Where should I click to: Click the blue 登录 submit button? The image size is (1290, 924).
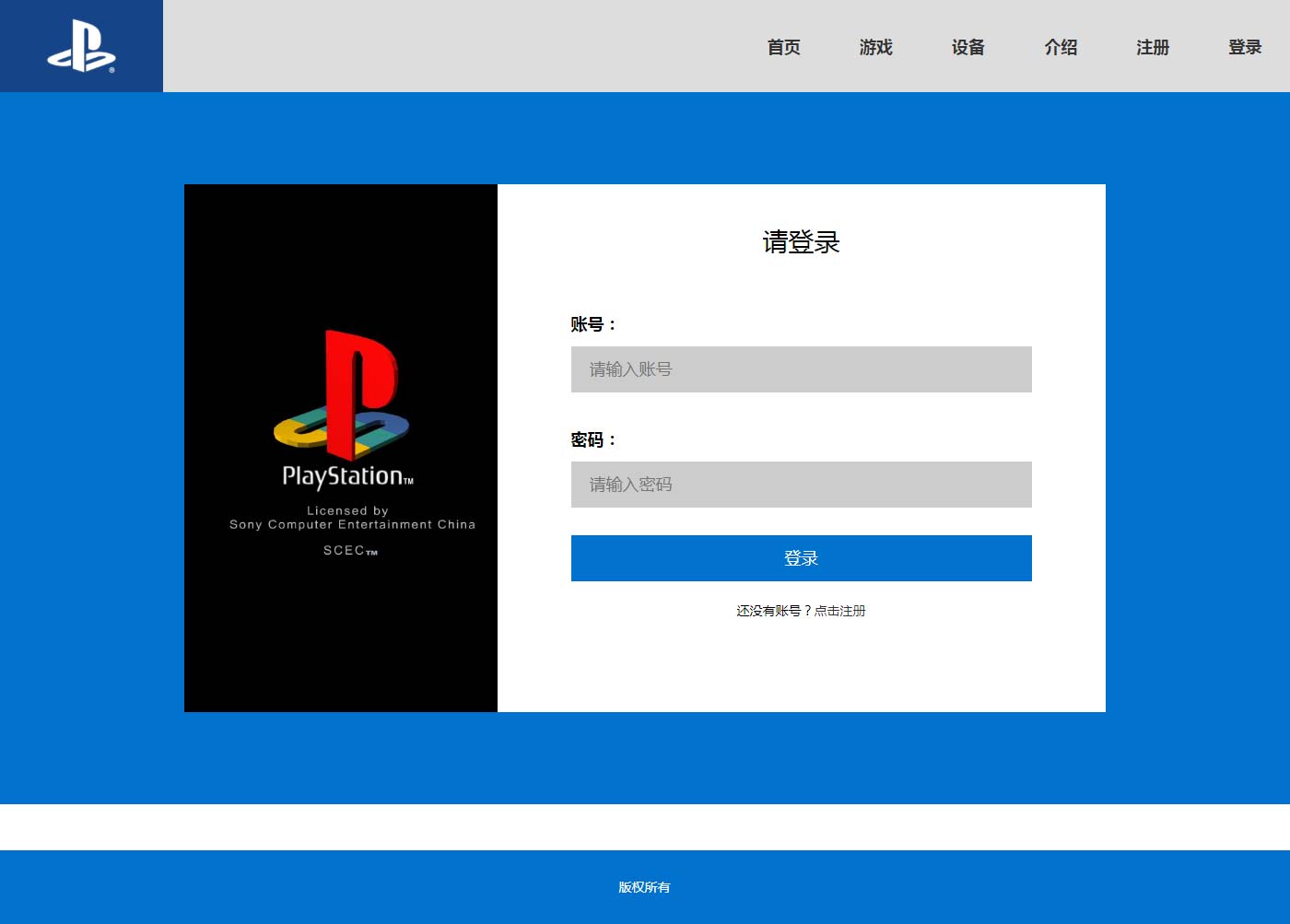802,558
